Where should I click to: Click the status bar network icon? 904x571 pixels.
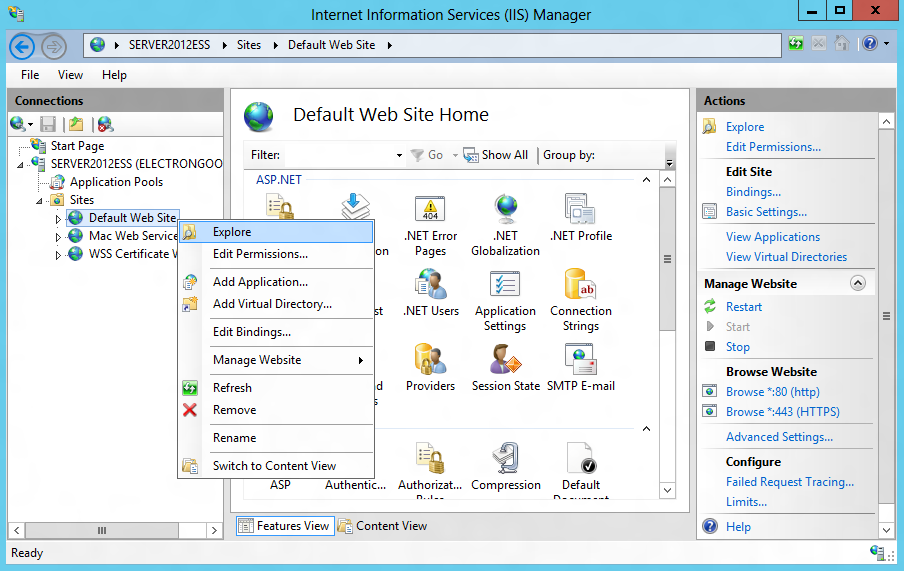coord(878,553)
